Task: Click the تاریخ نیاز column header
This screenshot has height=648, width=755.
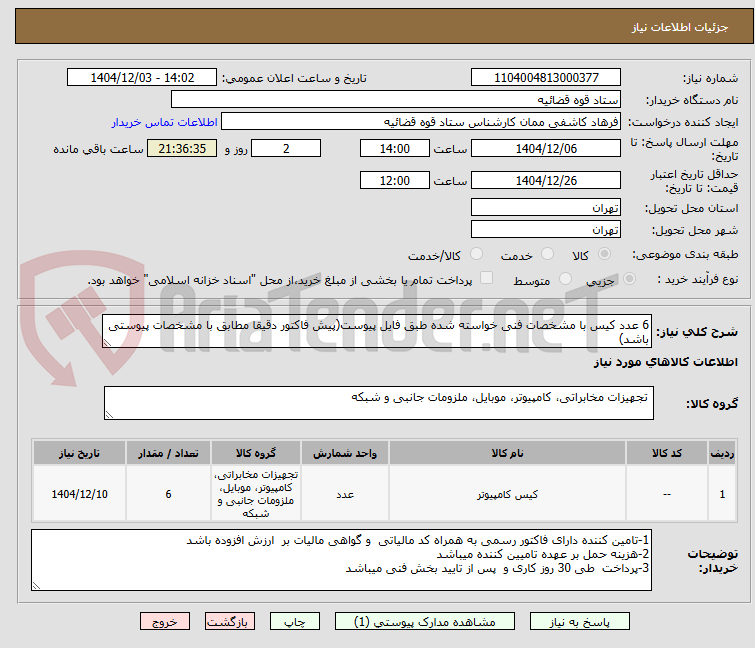Action: pos(79,453)
